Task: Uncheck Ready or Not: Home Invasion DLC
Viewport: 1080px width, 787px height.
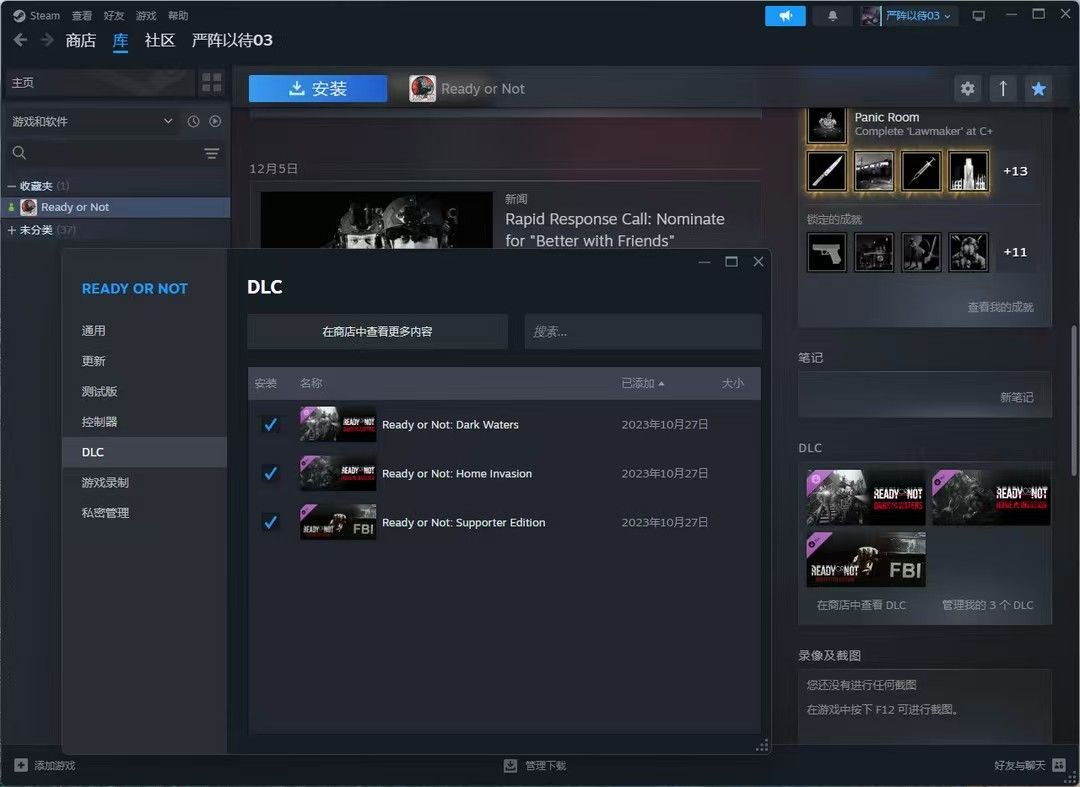Action: coord(270,474)
